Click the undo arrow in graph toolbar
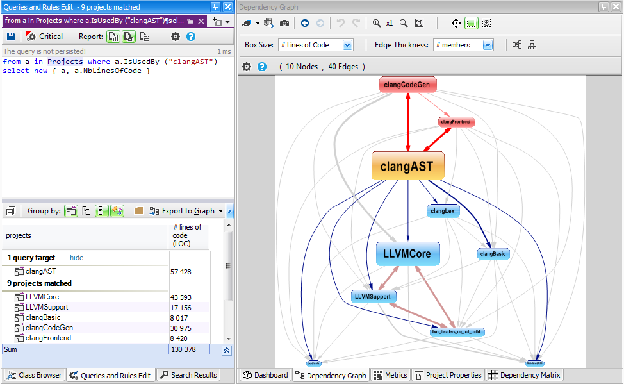 (341, 23)
